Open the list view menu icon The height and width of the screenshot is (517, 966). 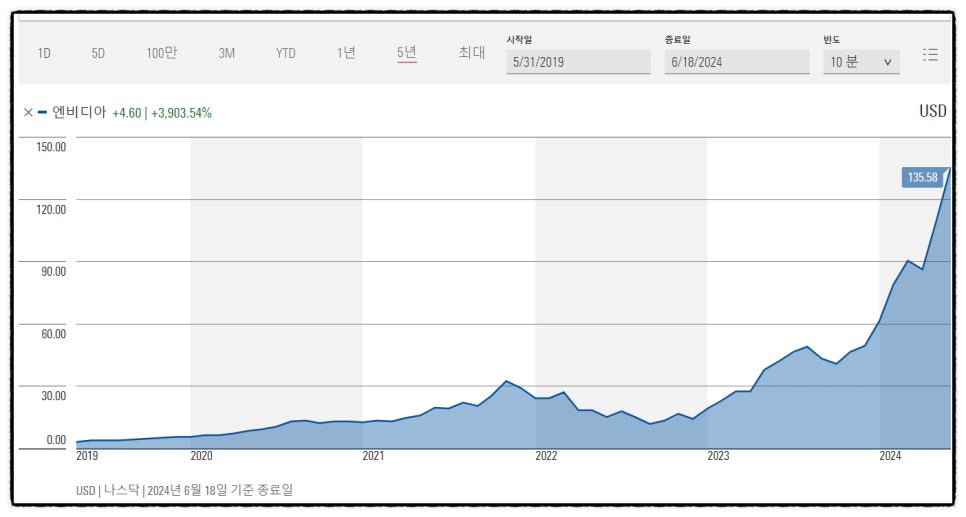point(930,54)
